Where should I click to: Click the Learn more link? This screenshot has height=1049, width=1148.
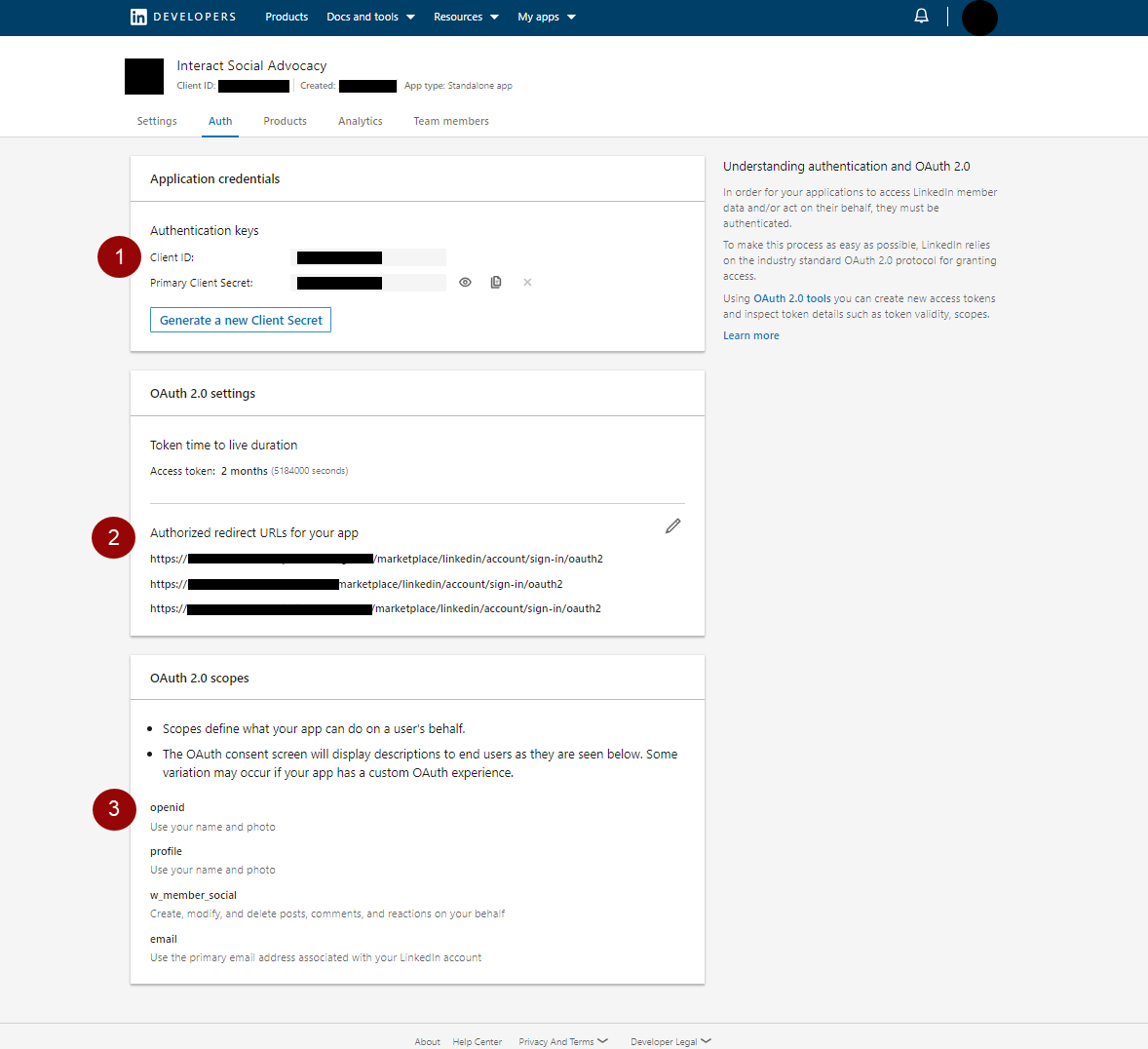coord(751,335)
